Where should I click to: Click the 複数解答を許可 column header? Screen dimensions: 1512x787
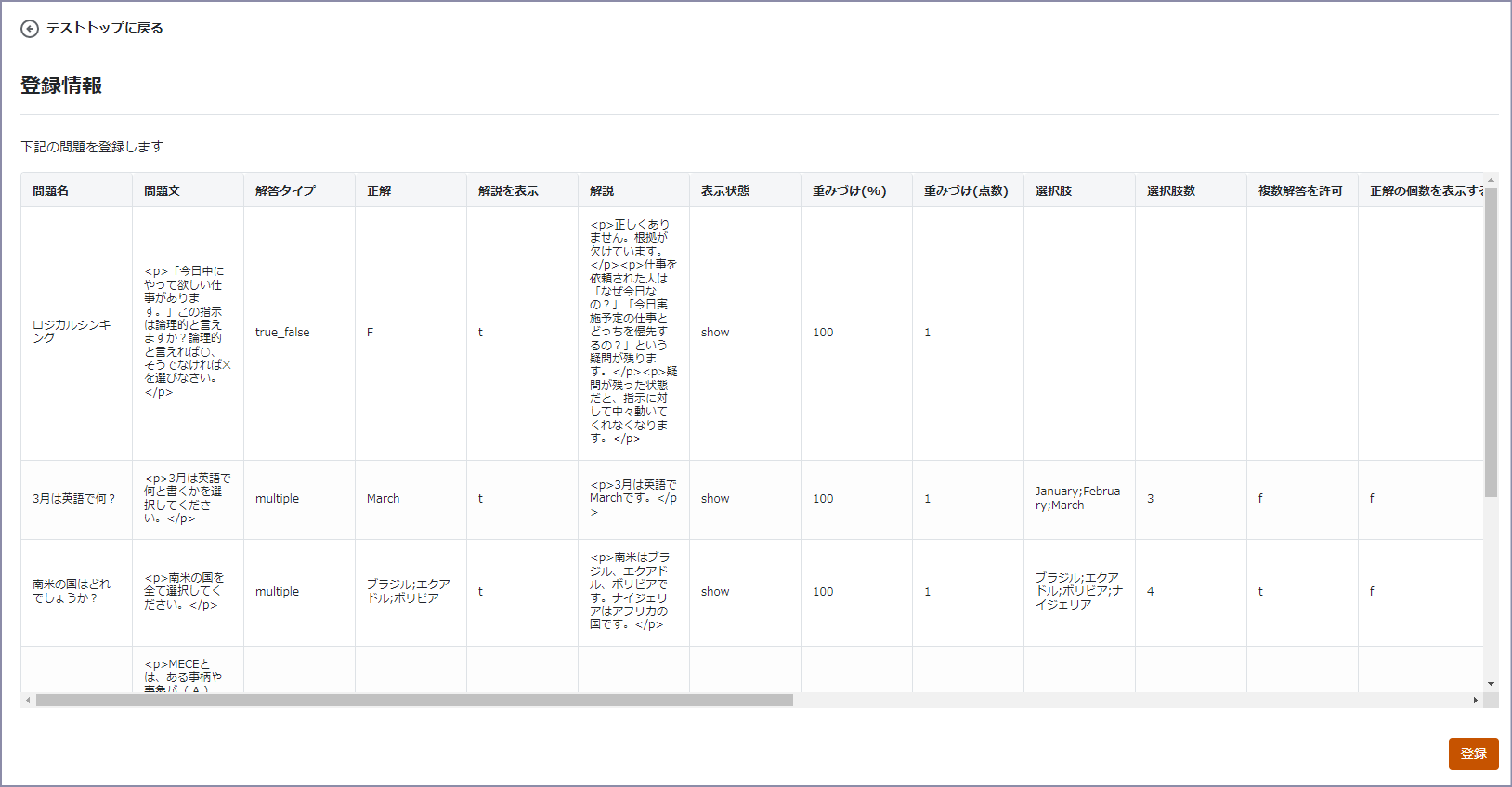[1302, 190]
